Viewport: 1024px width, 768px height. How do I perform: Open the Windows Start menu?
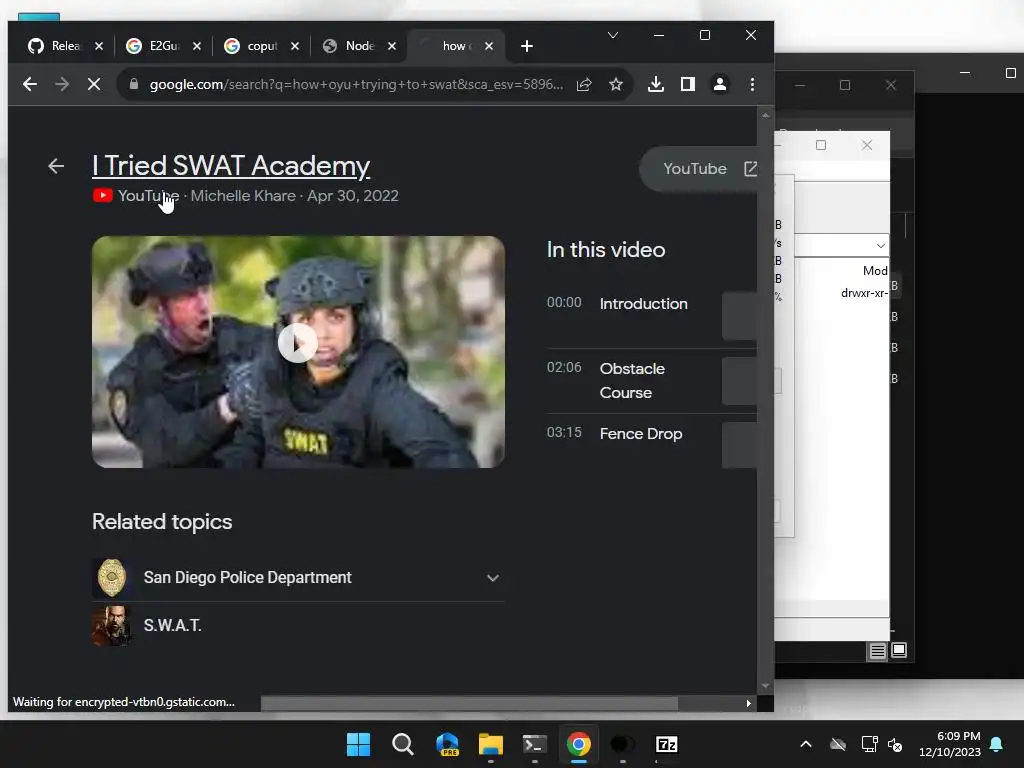click(358, 744)
